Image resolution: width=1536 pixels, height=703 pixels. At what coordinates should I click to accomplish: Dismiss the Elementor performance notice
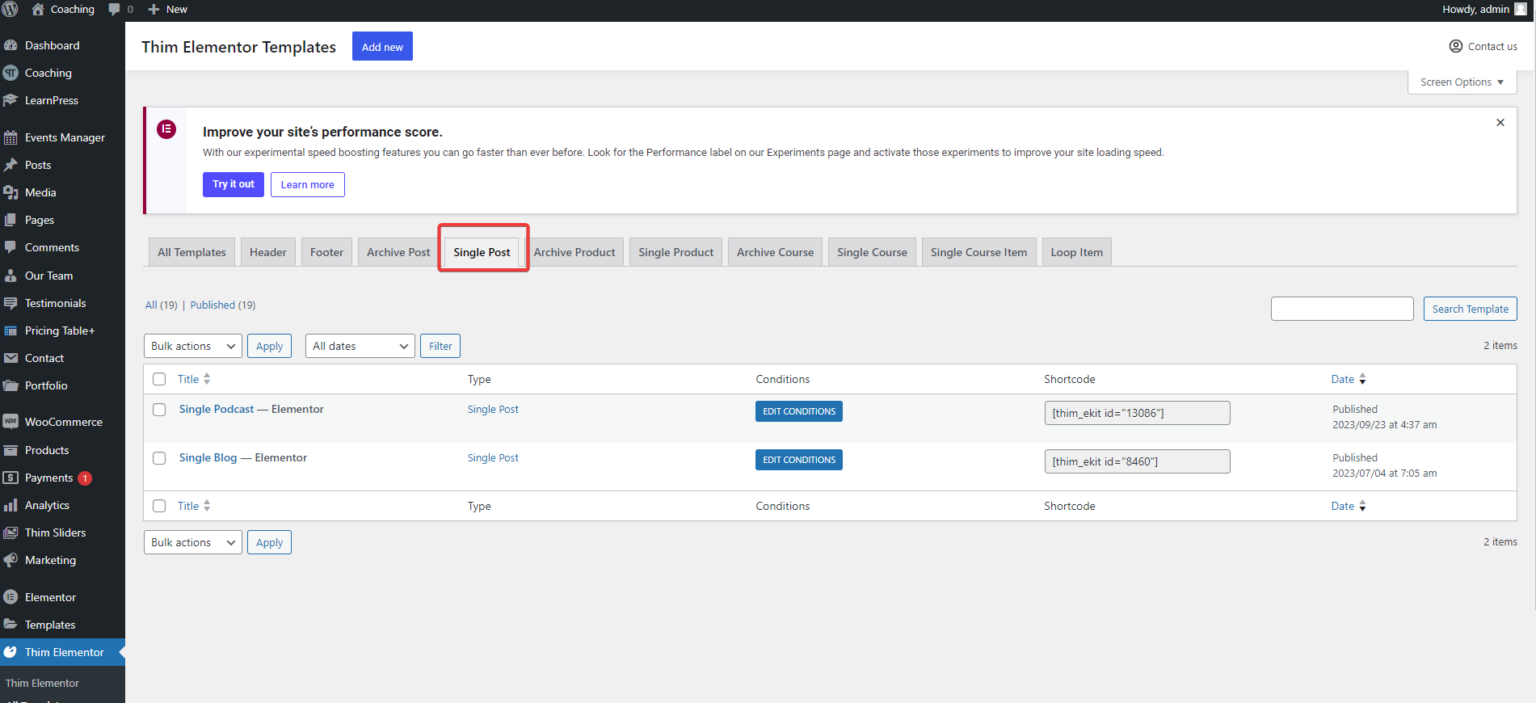[1500, 122]
